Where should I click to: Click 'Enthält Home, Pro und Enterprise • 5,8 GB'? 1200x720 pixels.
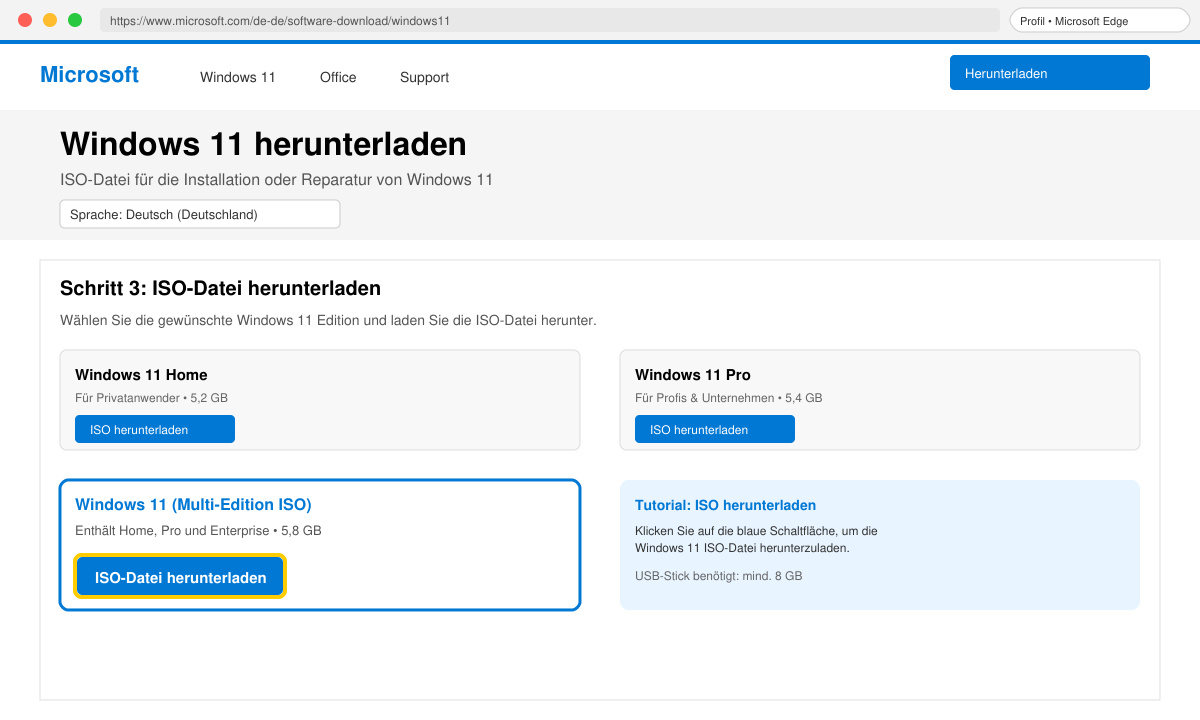(x=198, y=531)
